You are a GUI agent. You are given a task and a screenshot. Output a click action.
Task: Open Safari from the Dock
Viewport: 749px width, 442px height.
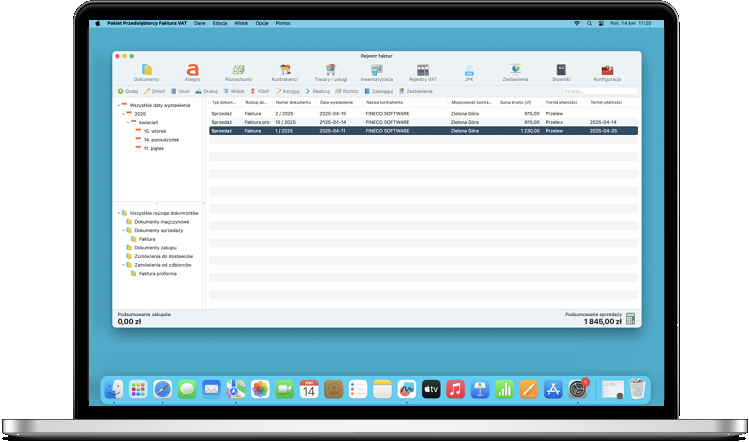click(x=162, y=390)
